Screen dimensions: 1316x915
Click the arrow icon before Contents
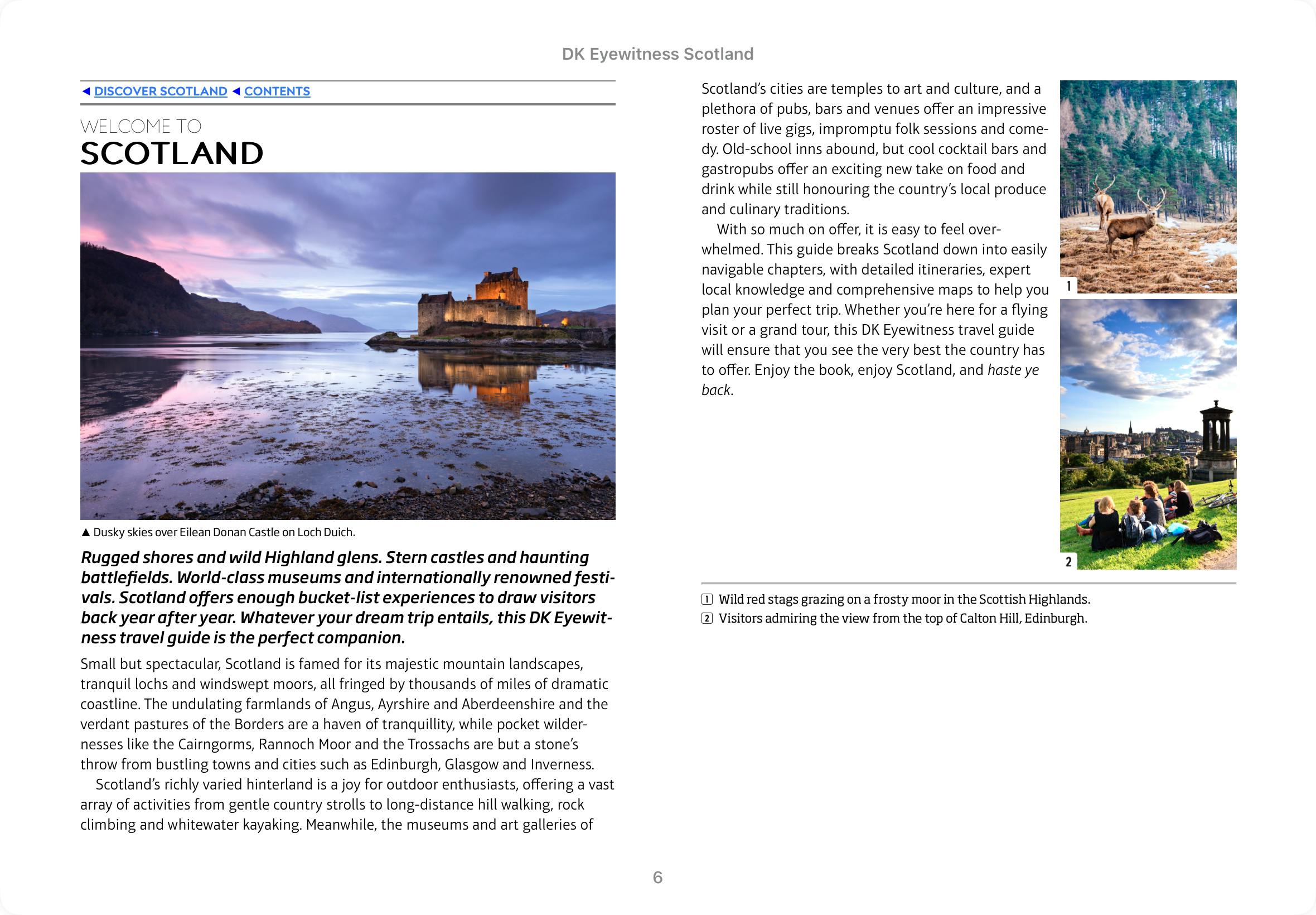coord(236,91)
